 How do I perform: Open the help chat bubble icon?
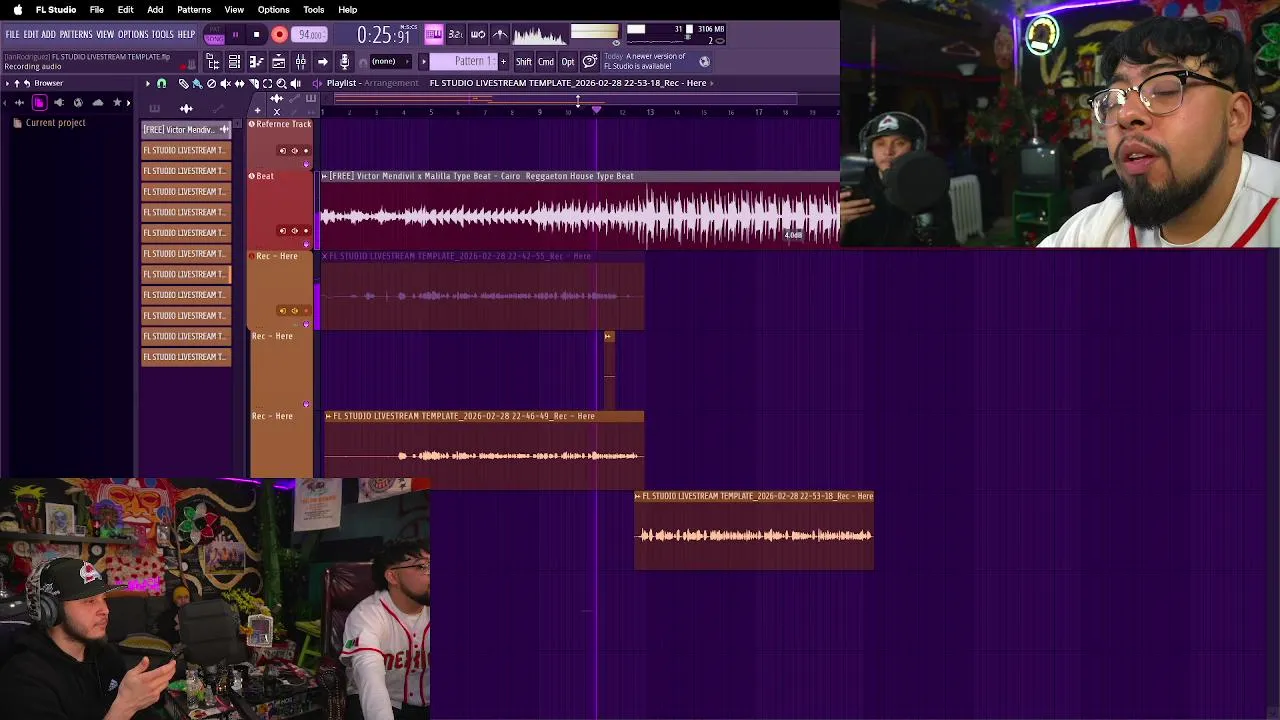coord(590,62)
